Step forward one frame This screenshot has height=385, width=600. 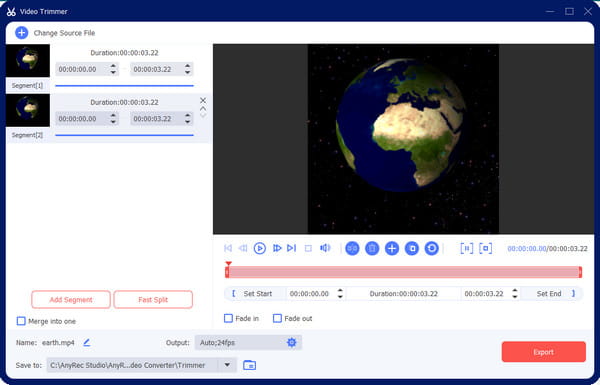tap(277, 248)
